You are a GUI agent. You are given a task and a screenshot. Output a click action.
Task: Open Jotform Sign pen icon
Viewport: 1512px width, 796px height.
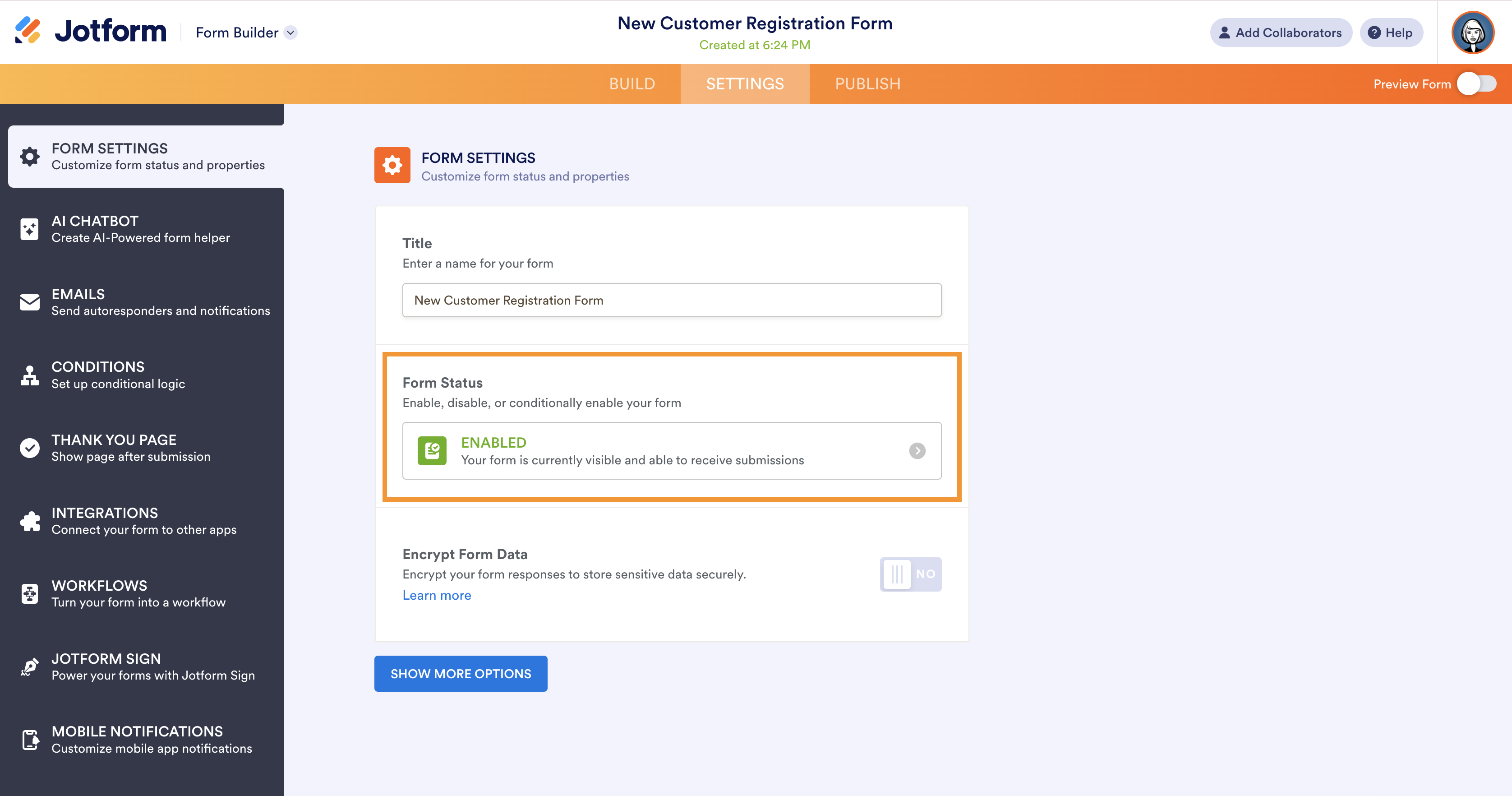(x=29, y=667)
